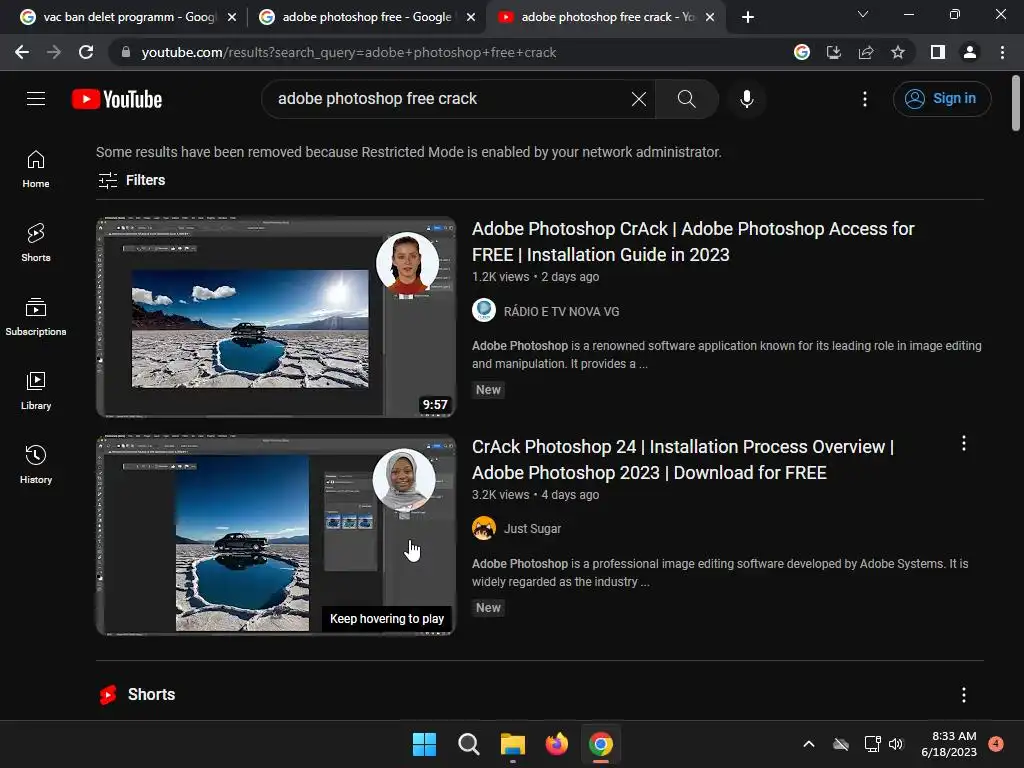Show hidden system tray icons
Image resolution: width=1024 pixels, height=768 pixels.
click(x=808, y=744)
